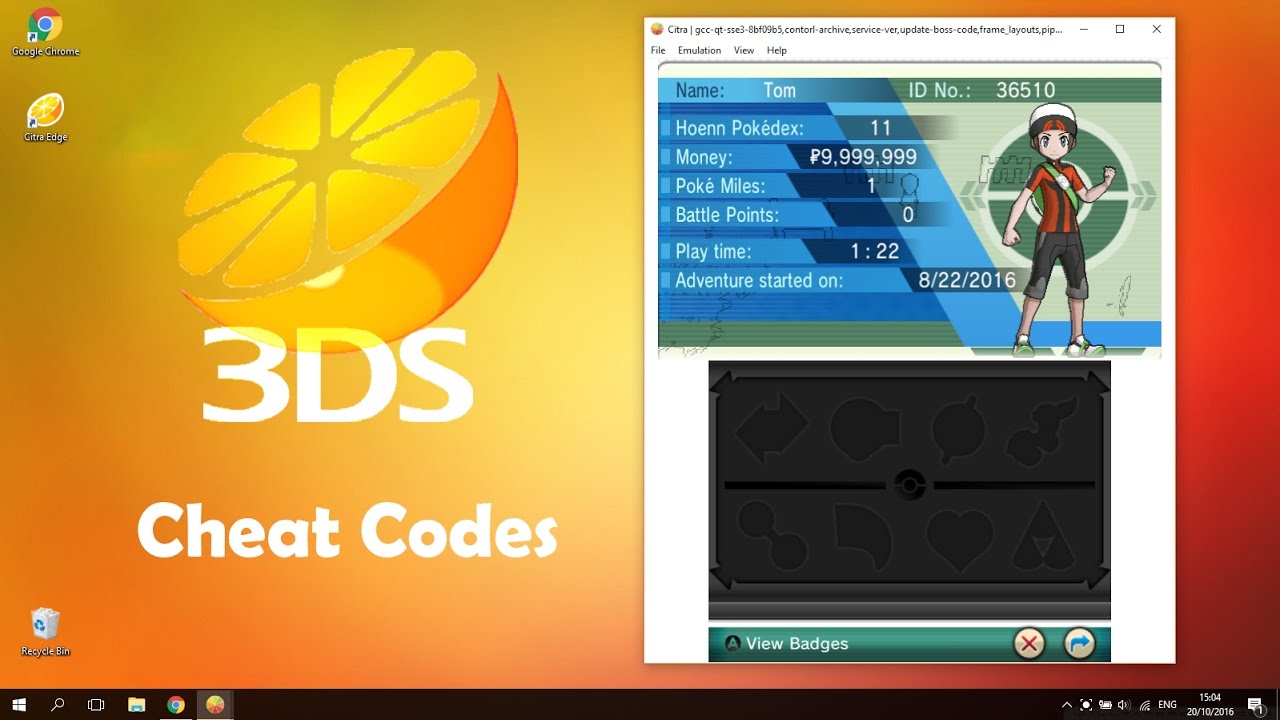Select the wing-shaped badge slot in bottom row
Viewport: 1280px width, 720px height.
tap(863, 538)
